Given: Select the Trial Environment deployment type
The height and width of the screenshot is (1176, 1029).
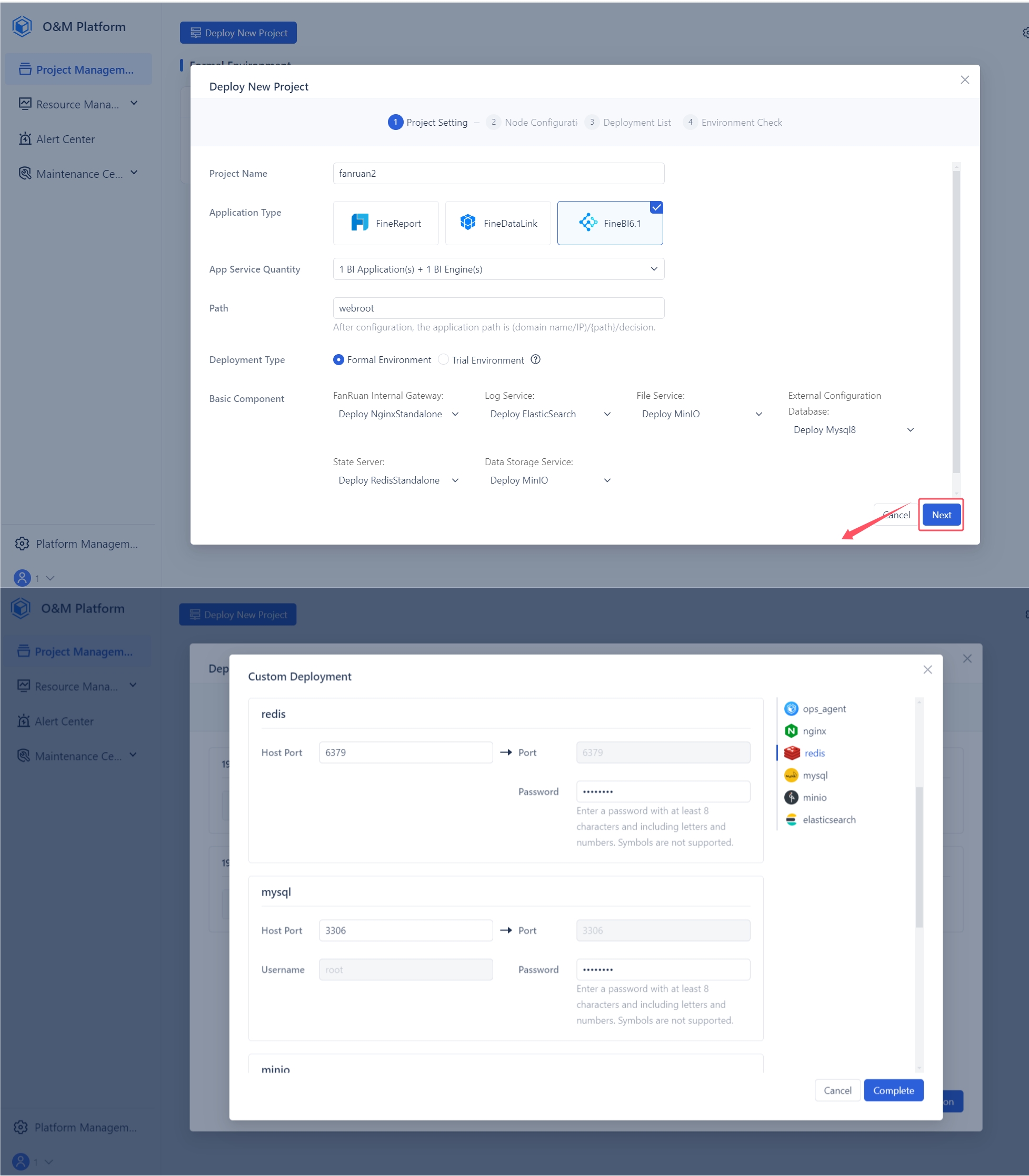Looking at the screenshot, I should pyautogui.click(x=443, y=359).
